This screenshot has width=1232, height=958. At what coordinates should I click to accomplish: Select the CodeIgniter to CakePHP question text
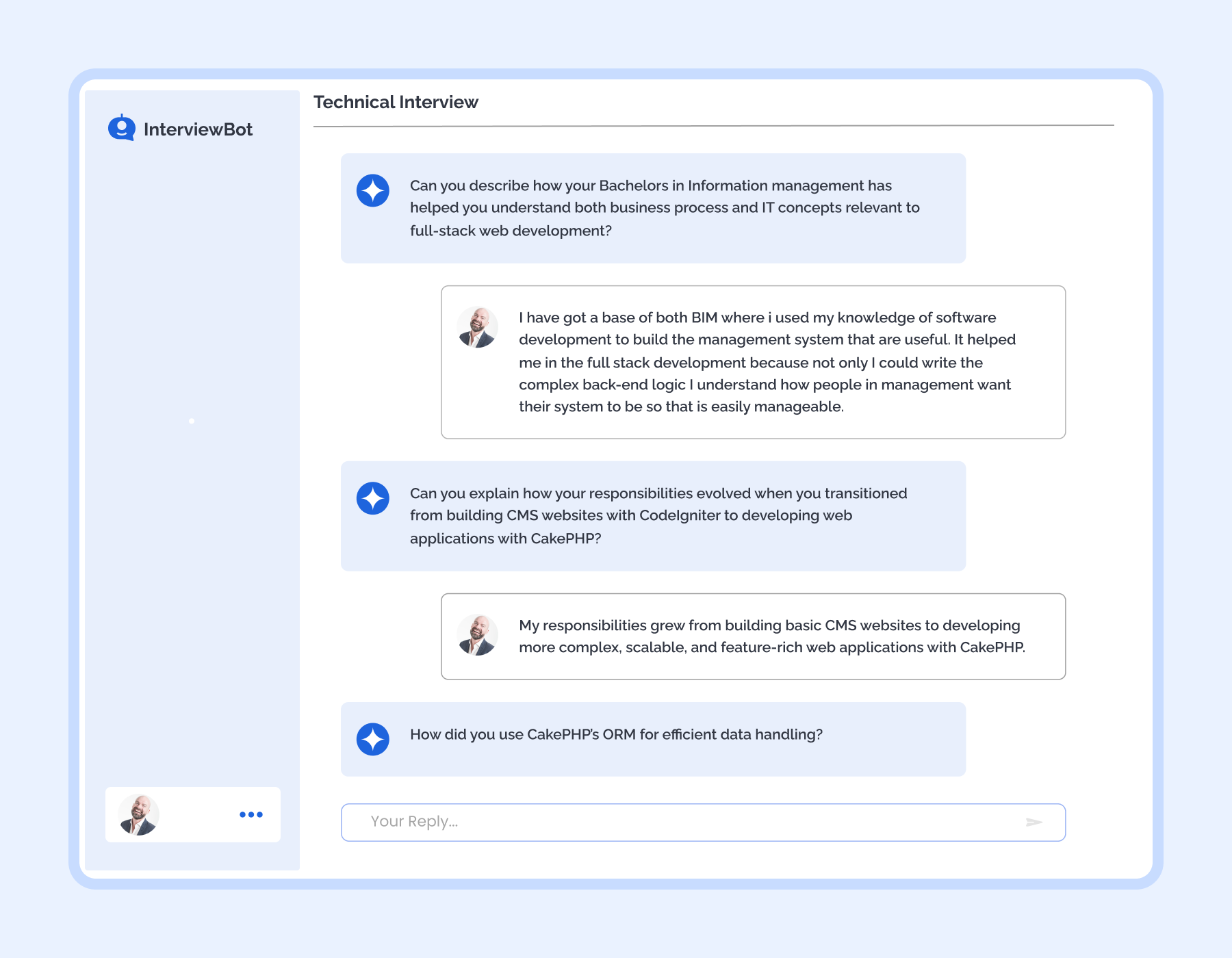click(x=658, y=516)
